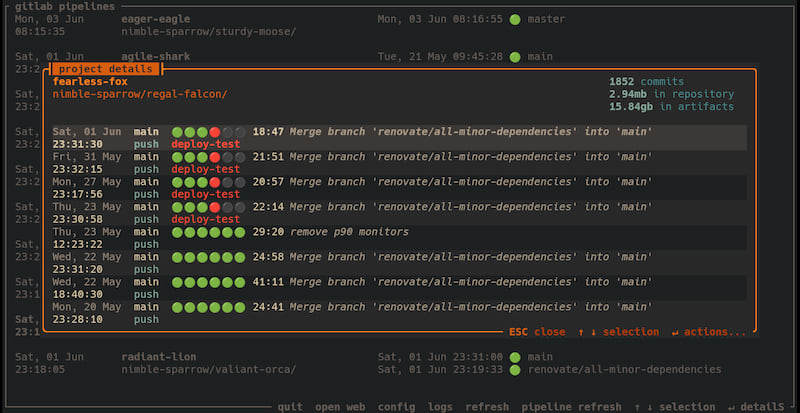The height and width of the screenshot is (413, 800).
Task: Select the pipeline with duration 22:14
Action: [x=399, y=213]
